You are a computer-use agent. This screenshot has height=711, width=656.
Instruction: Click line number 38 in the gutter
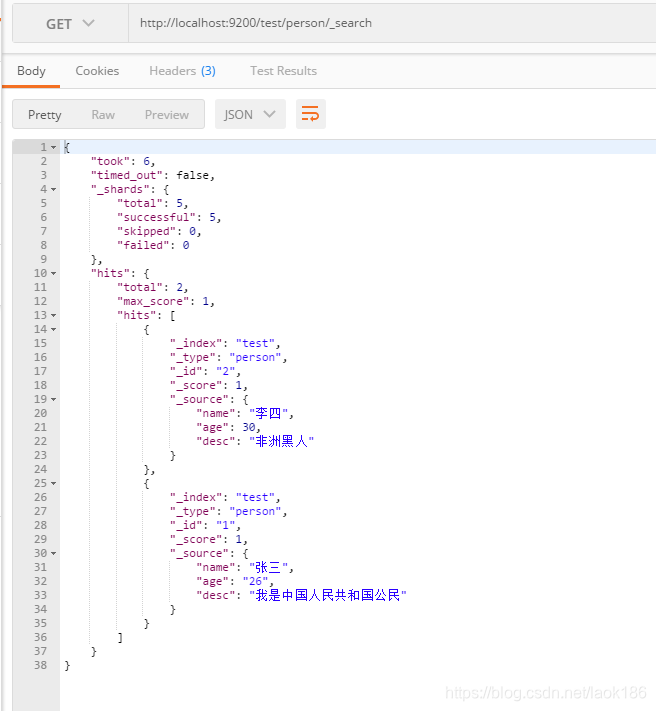pyautogui.click(x=40, y=666)
